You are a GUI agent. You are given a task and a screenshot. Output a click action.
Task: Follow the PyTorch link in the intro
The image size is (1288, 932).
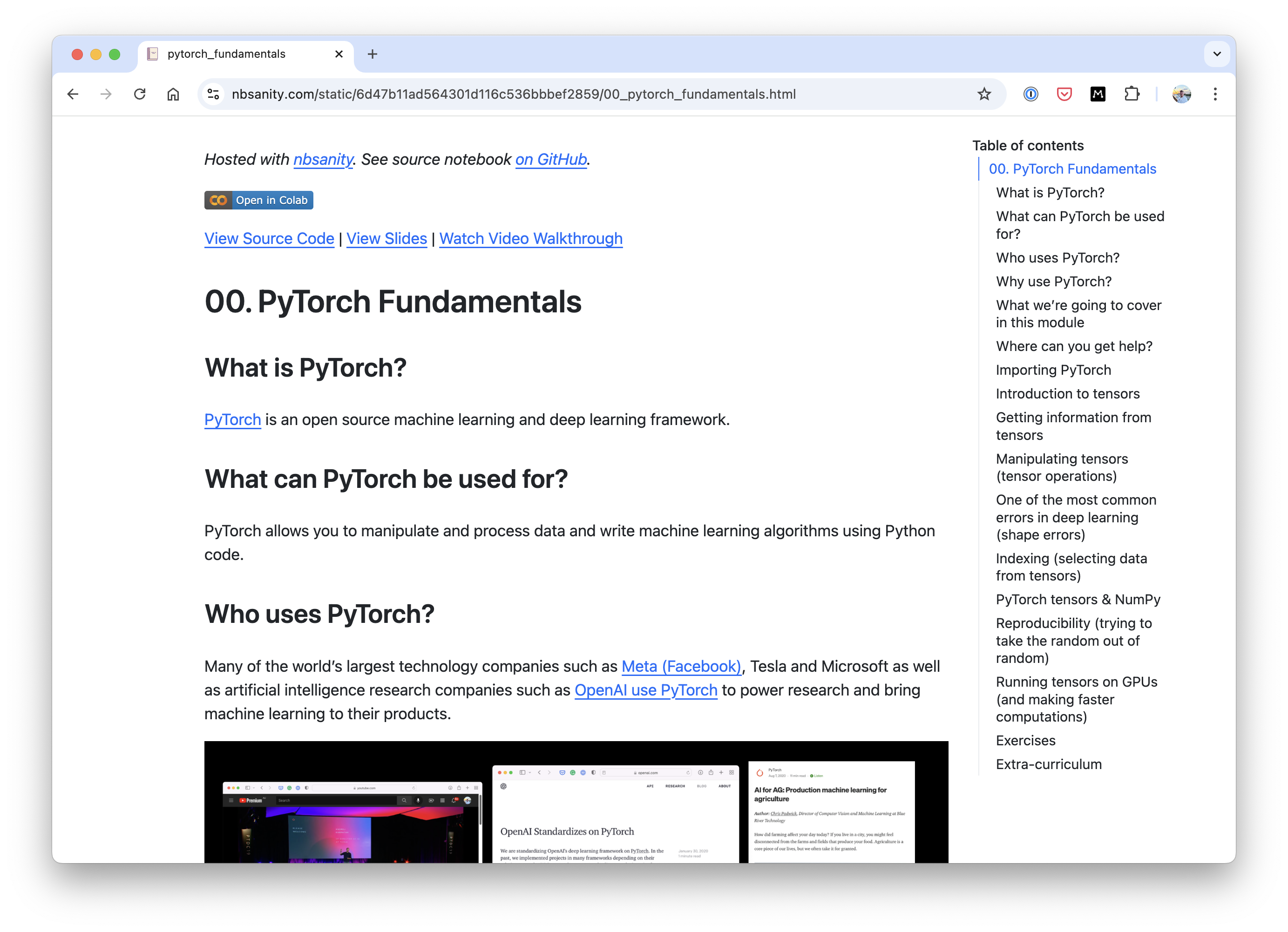tap(233, 419)
